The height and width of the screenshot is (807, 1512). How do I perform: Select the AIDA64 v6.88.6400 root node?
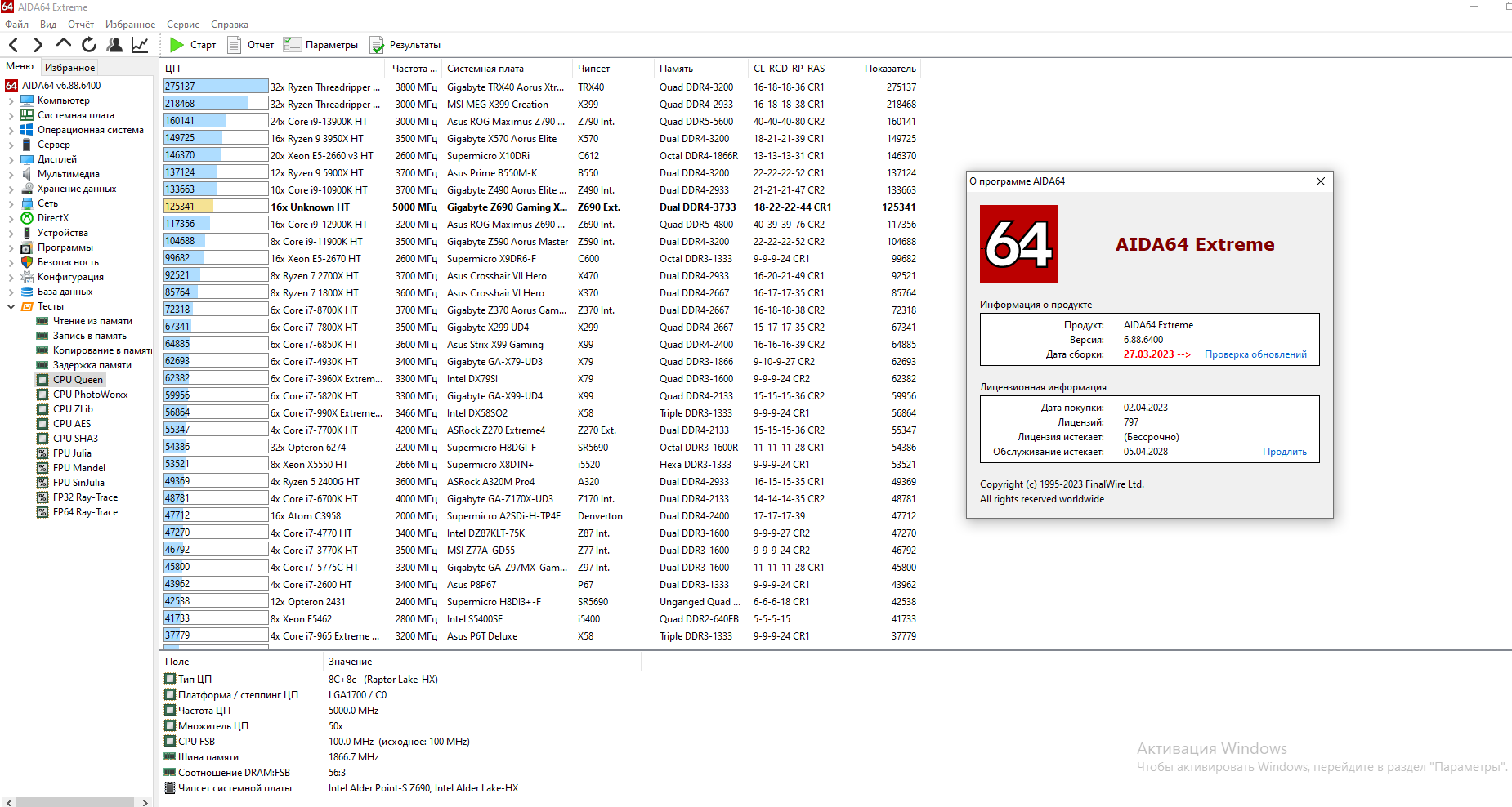pyautogui.click(x=61, y=86)
